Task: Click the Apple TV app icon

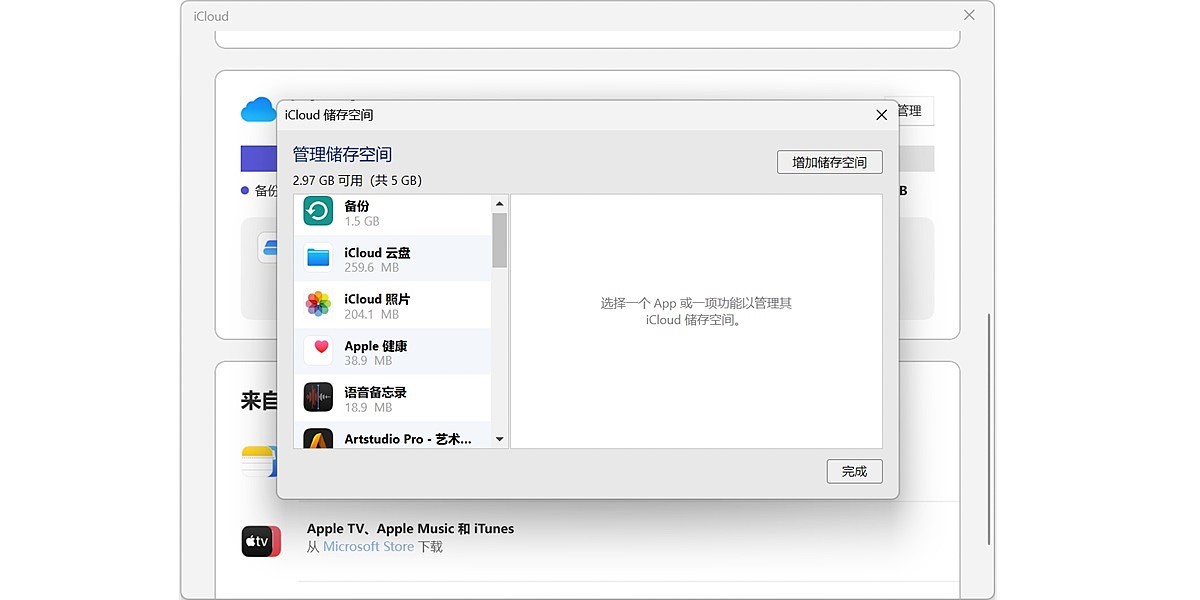Action: [260, 540]
